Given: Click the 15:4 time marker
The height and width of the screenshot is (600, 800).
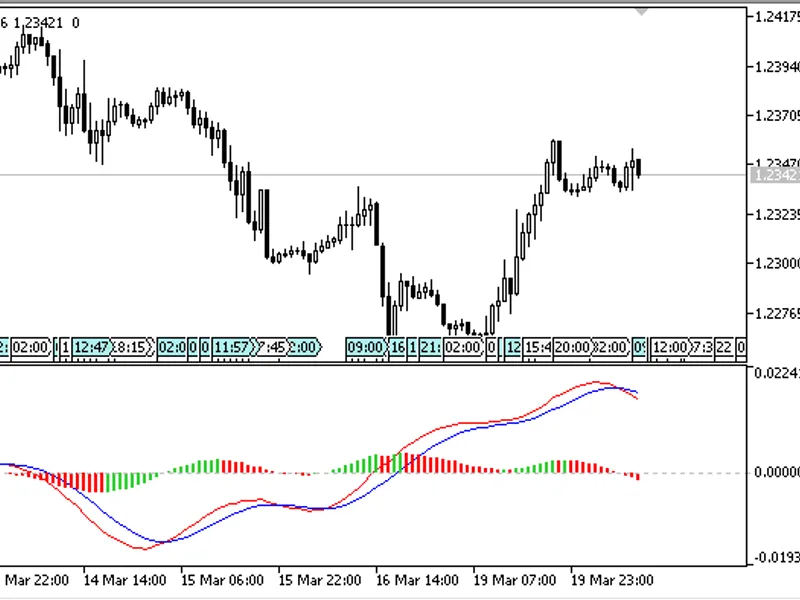Looking at the screenshot, I should pyautogui.click(x=538, y=347).
